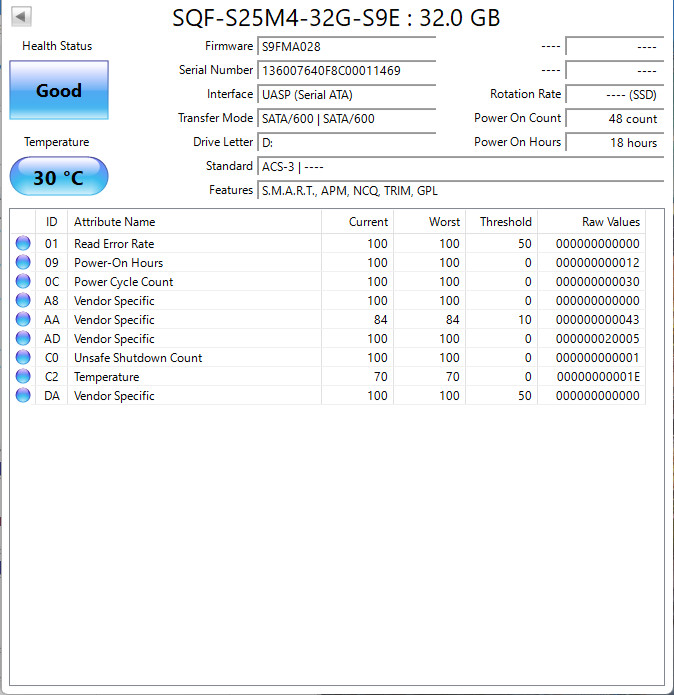Click the ID cell C0
Viewport: 674px width, 695px height.
(51, 358)
